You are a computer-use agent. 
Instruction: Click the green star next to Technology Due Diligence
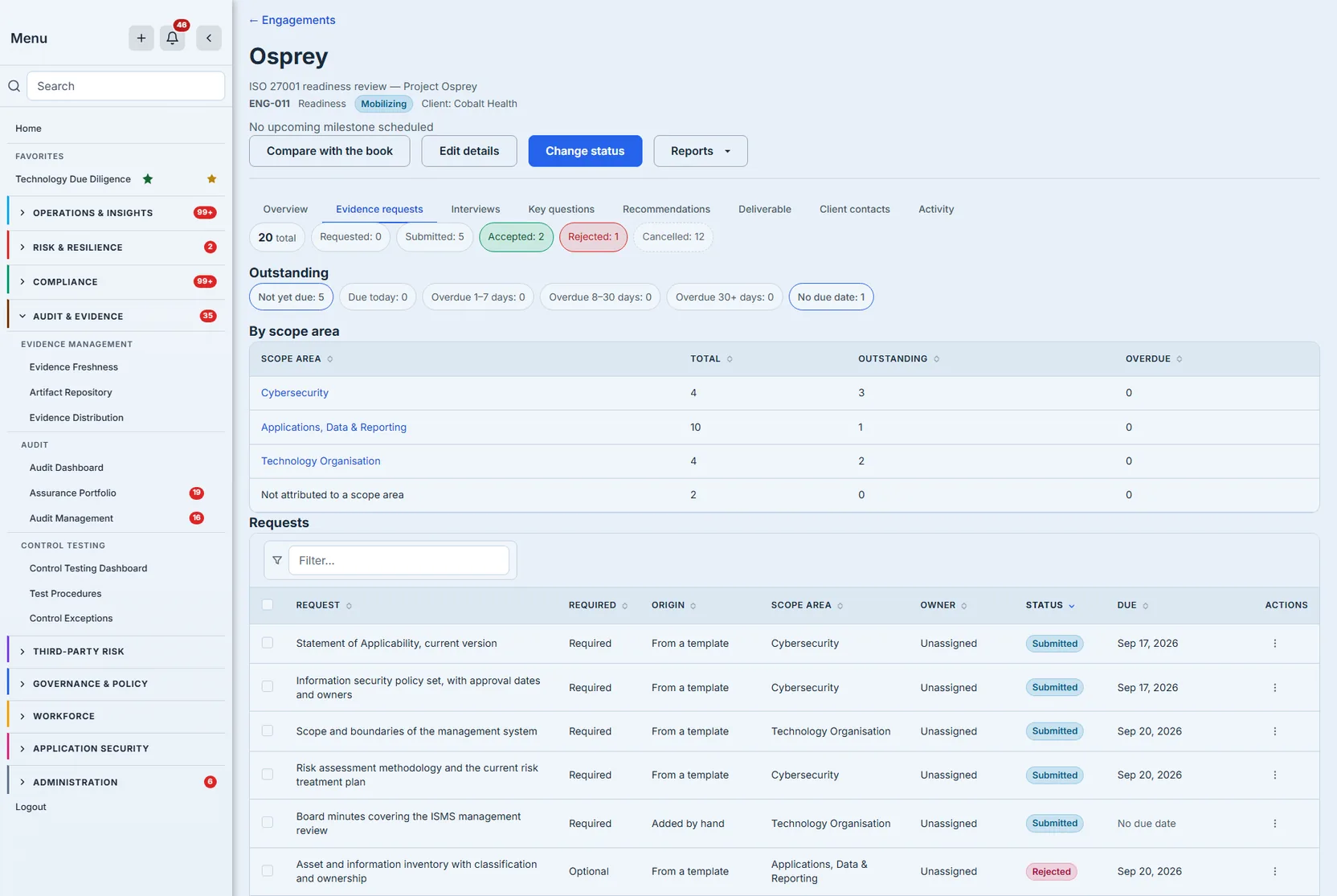tap(148, 179)
